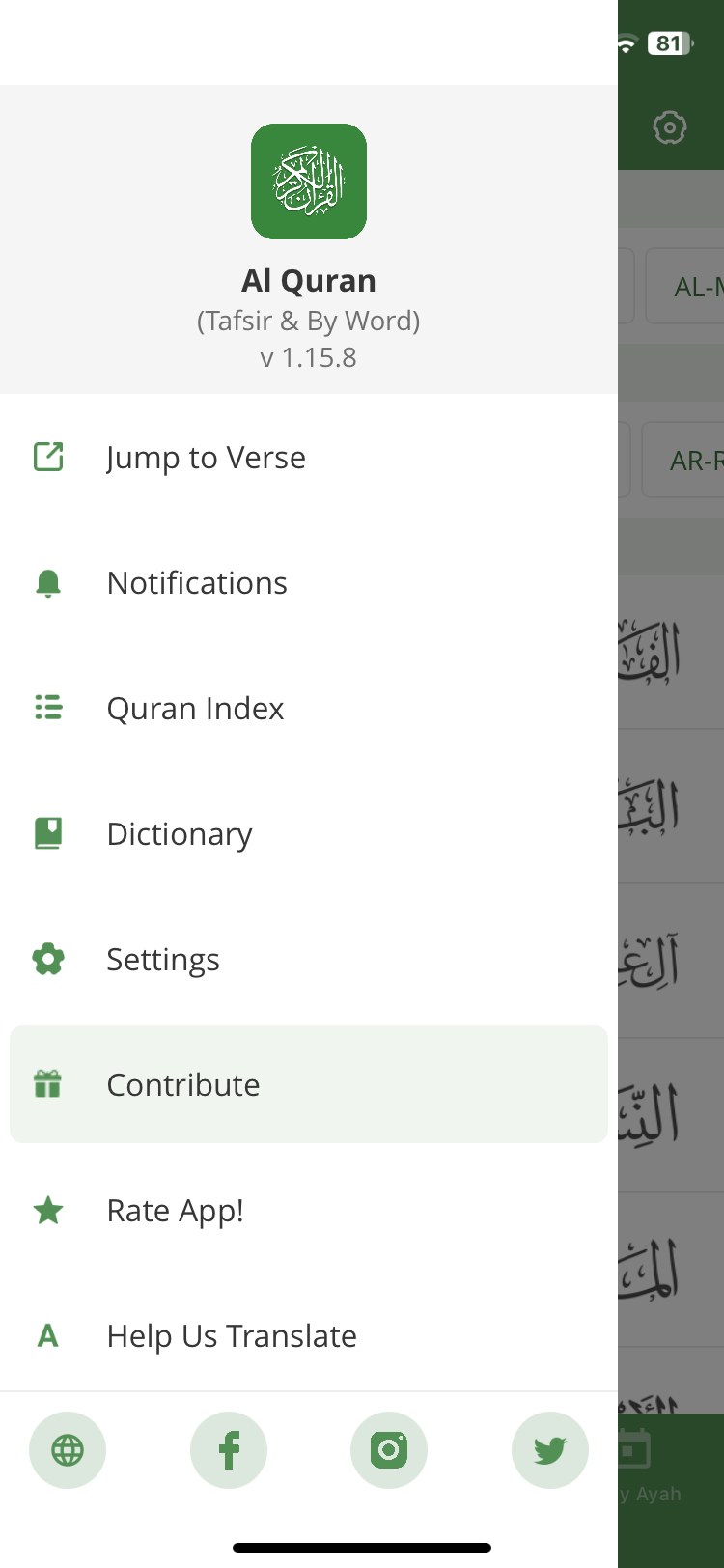The image size is (724, 1568).
Task: Tap the Al Quran app logo
Action: coord(309,182)
